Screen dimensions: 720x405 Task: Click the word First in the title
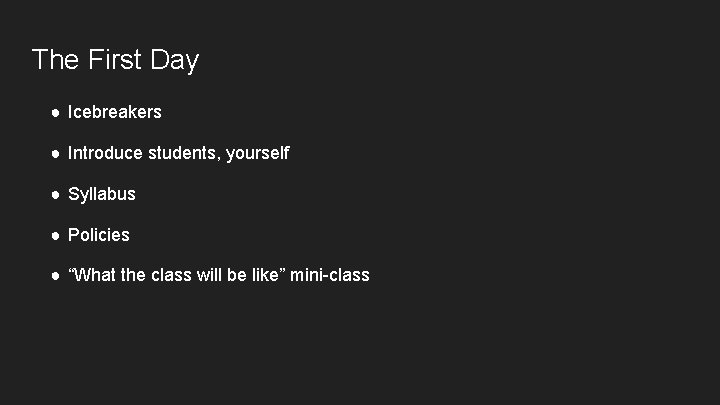(114, 60)
